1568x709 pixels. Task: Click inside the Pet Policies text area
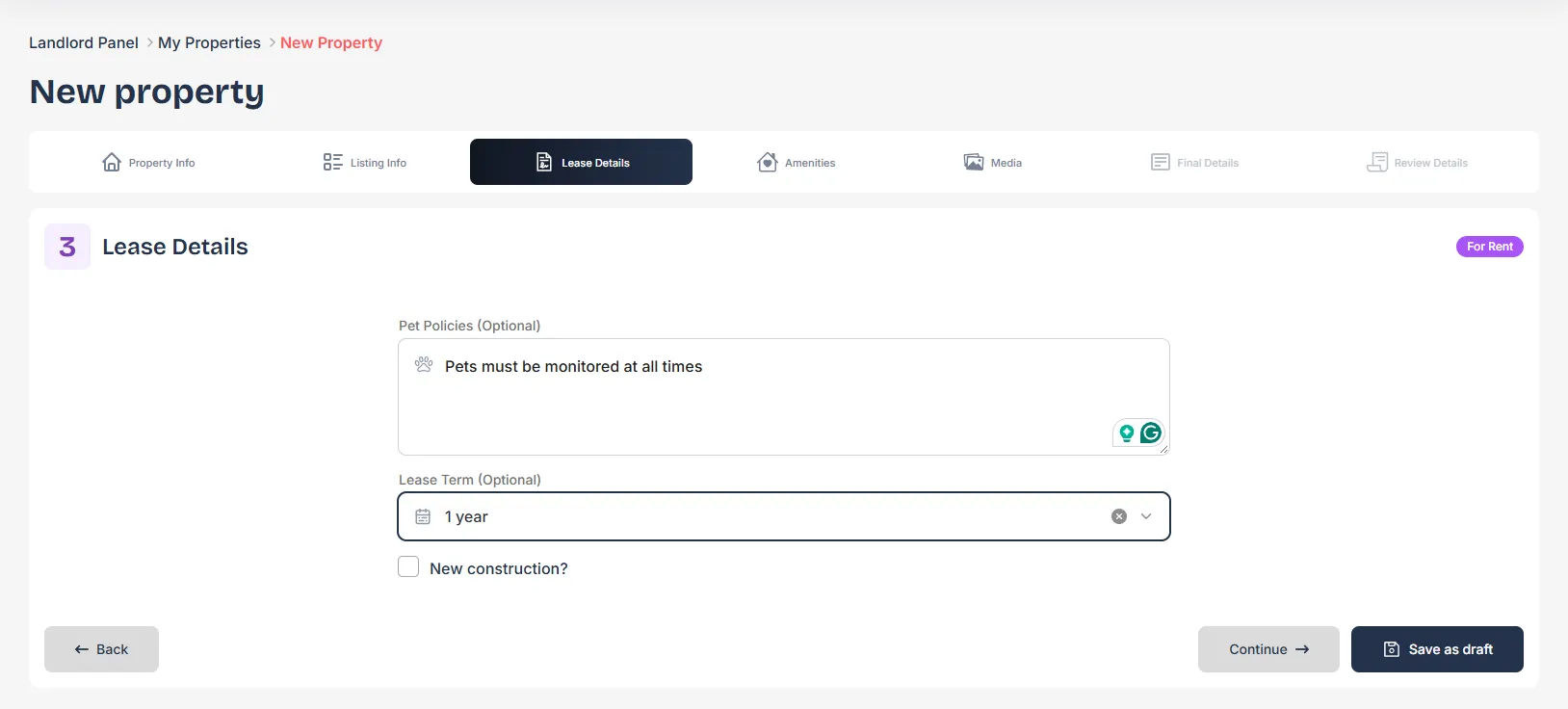click(x=784, y=397)
